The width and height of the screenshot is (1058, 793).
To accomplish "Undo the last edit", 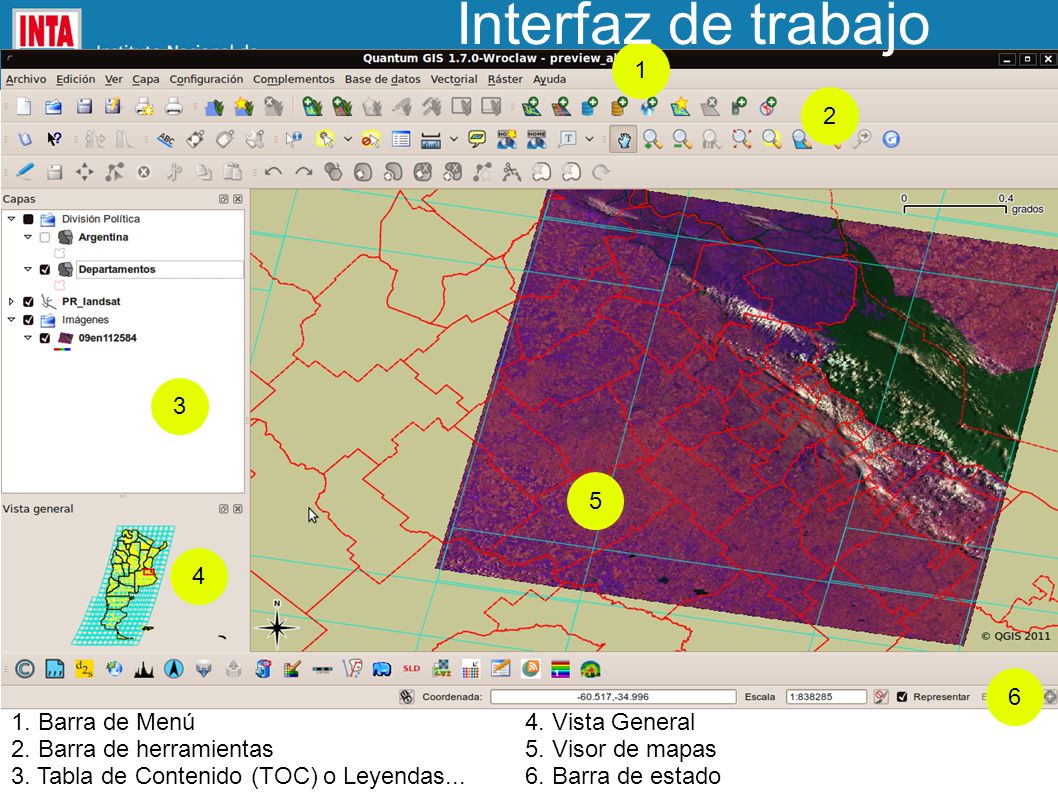I will click(273, 171).
